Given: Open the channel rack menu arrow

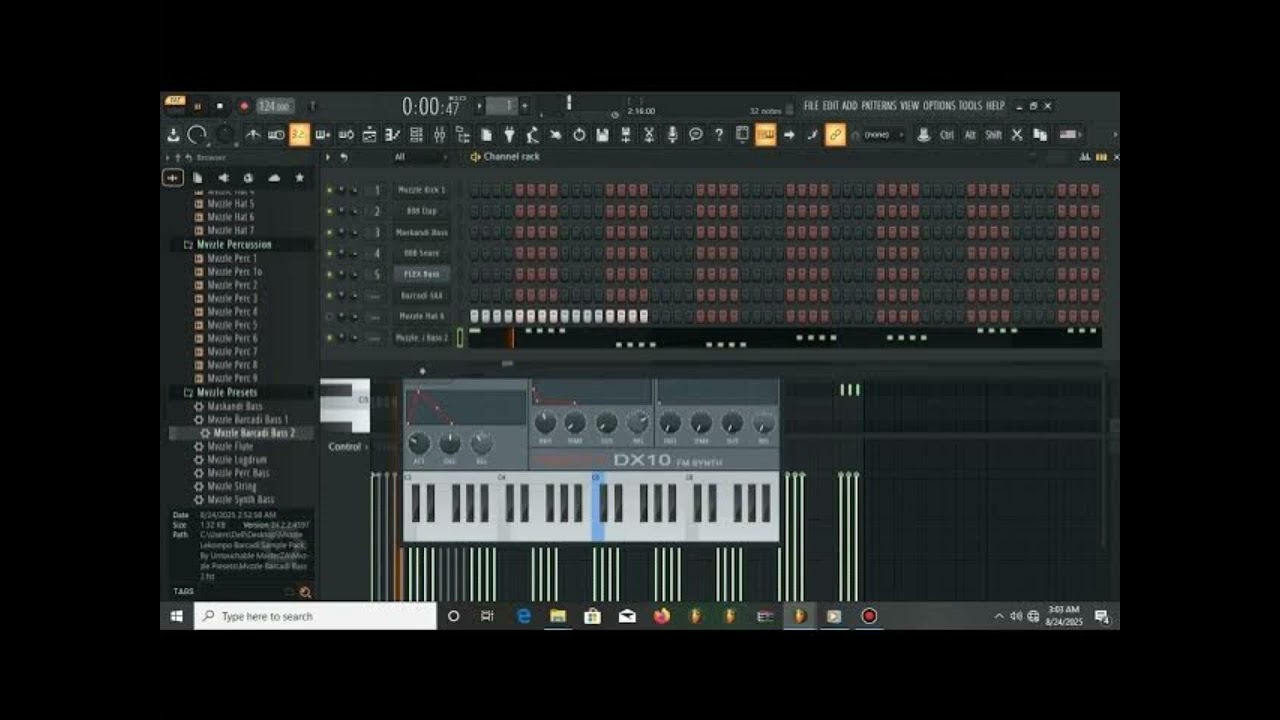Looking at the screenshot, I should (x=327, y=157).
